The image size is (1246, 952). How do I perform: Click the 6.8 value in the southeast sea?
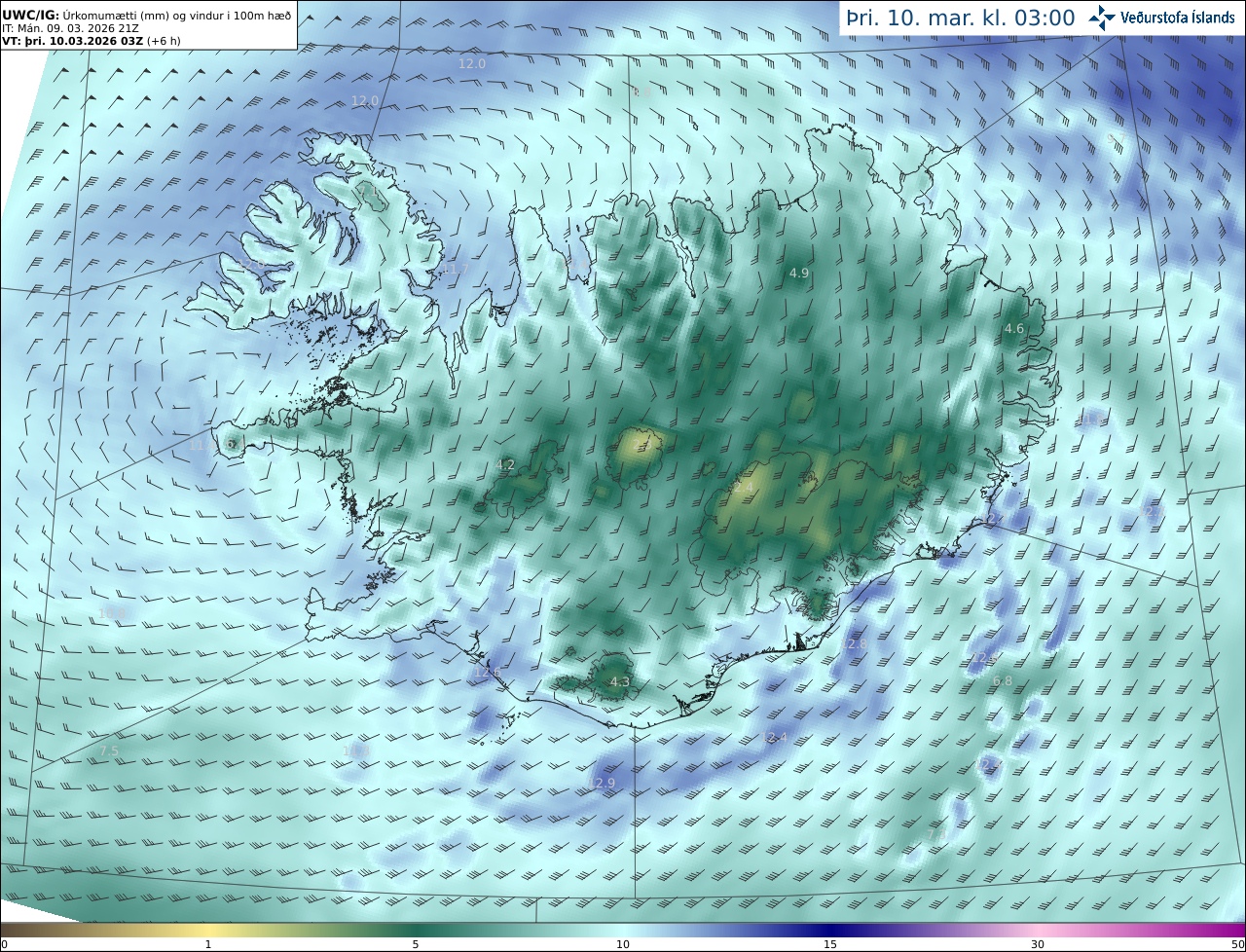1003,681
